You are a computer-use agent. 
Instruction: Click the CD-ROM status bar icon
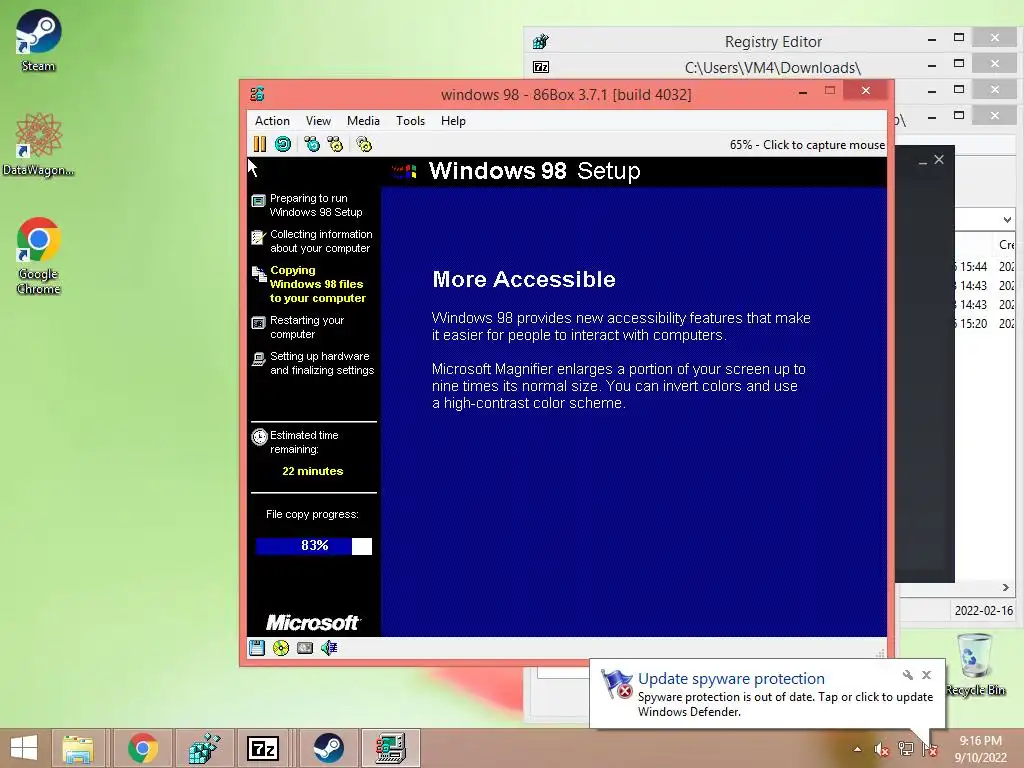(x=281, y=648)
